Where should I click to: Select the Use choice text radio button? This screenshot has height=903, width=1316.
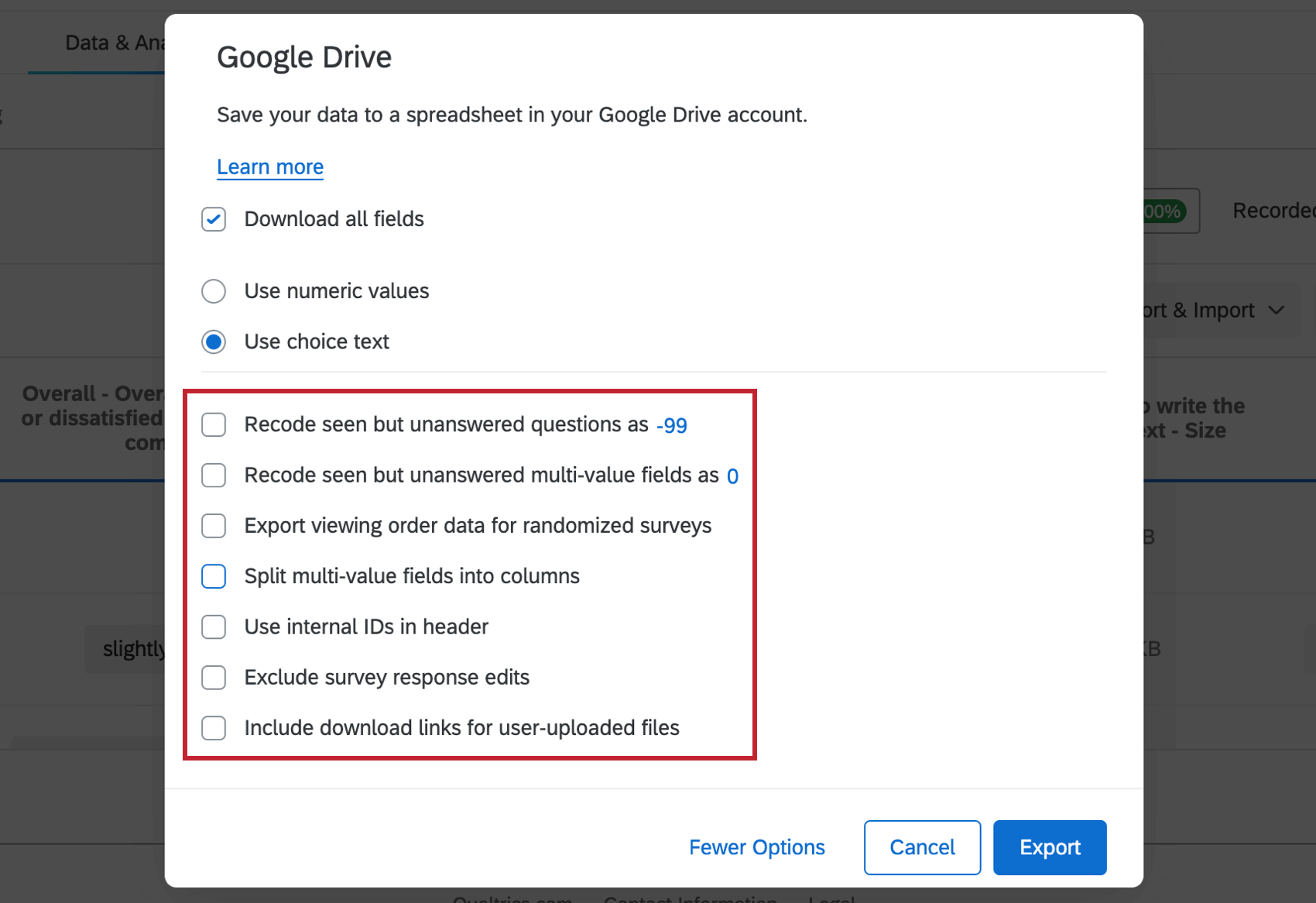pos(214,342)
